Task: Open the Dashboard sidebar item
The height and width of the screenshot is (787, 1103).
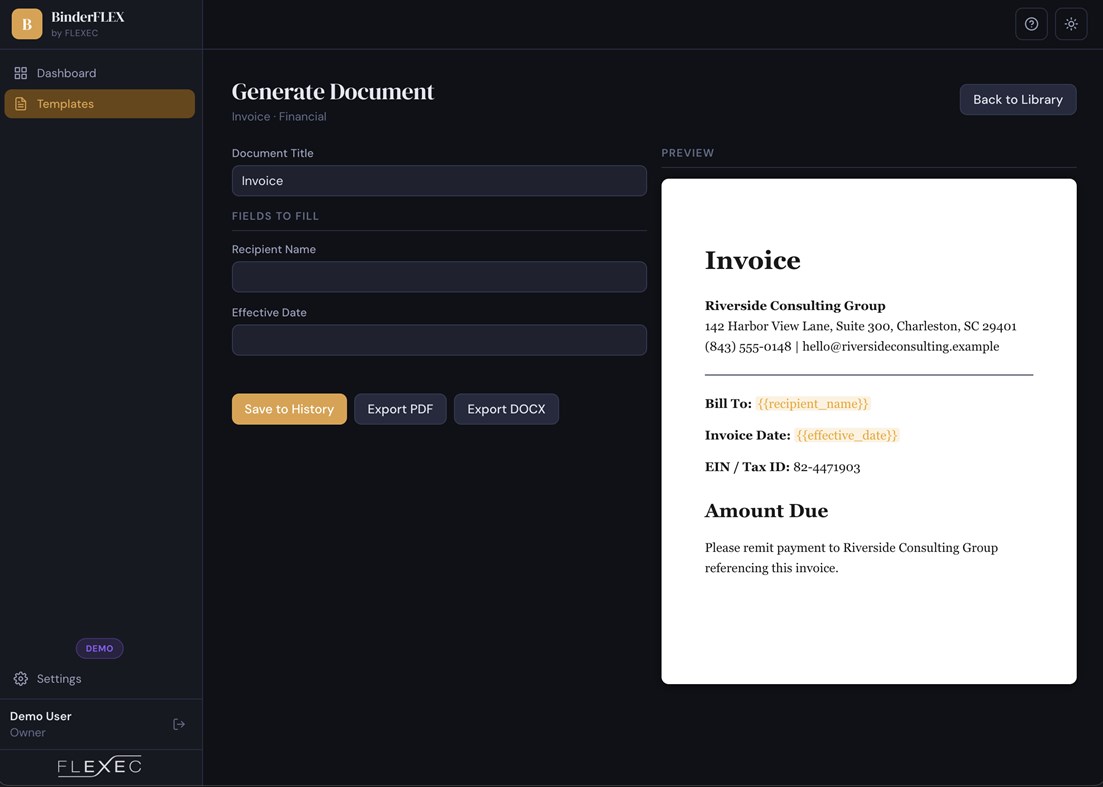Action: click(x=100, y=73)
